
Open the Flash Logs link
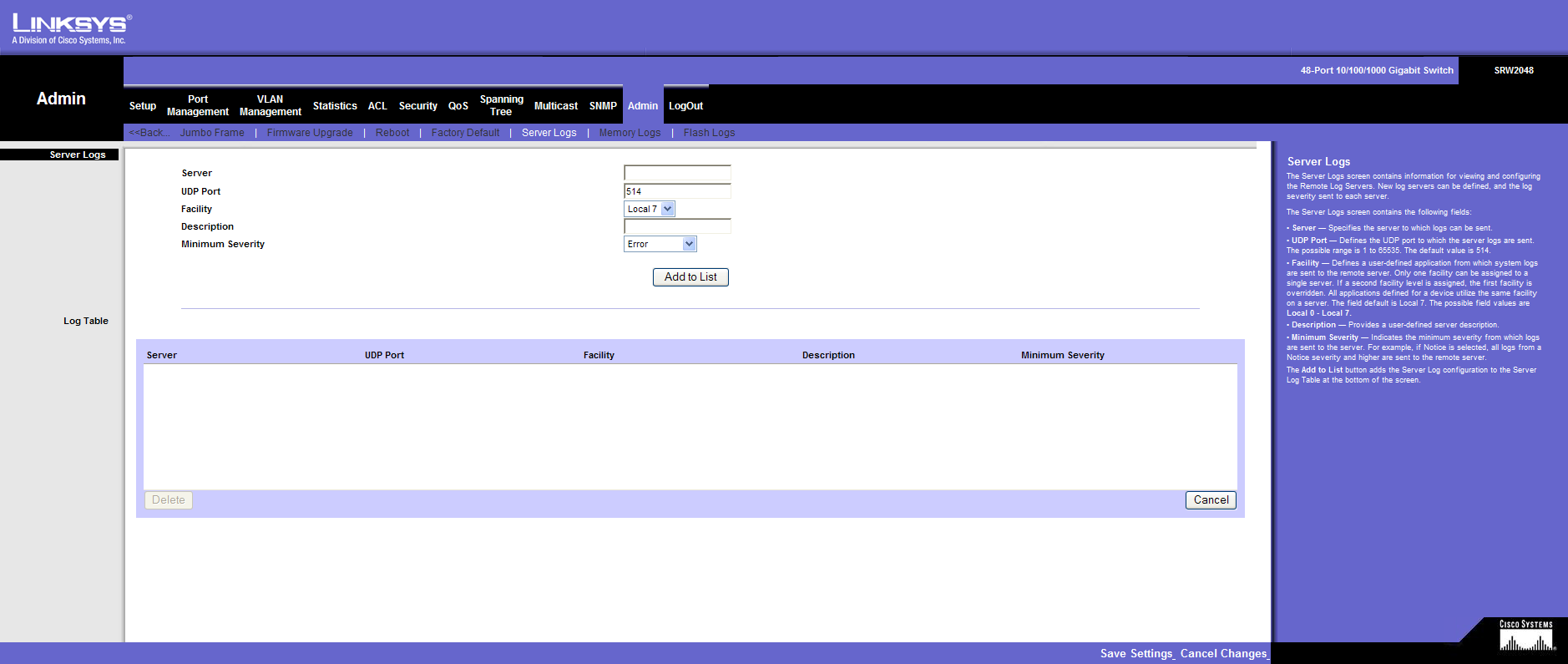click(x=709, y=133)
